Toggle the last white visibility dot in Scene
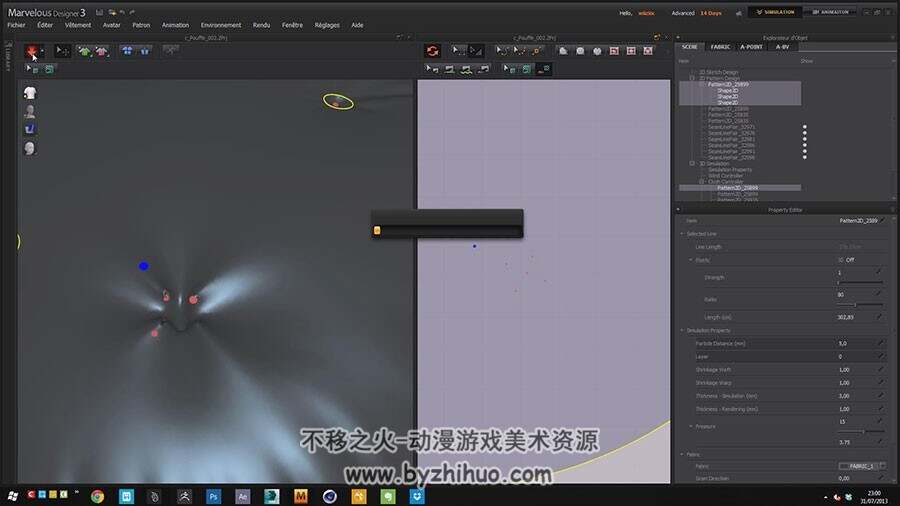This screenshot has height=506, width=900. (805, 157)
